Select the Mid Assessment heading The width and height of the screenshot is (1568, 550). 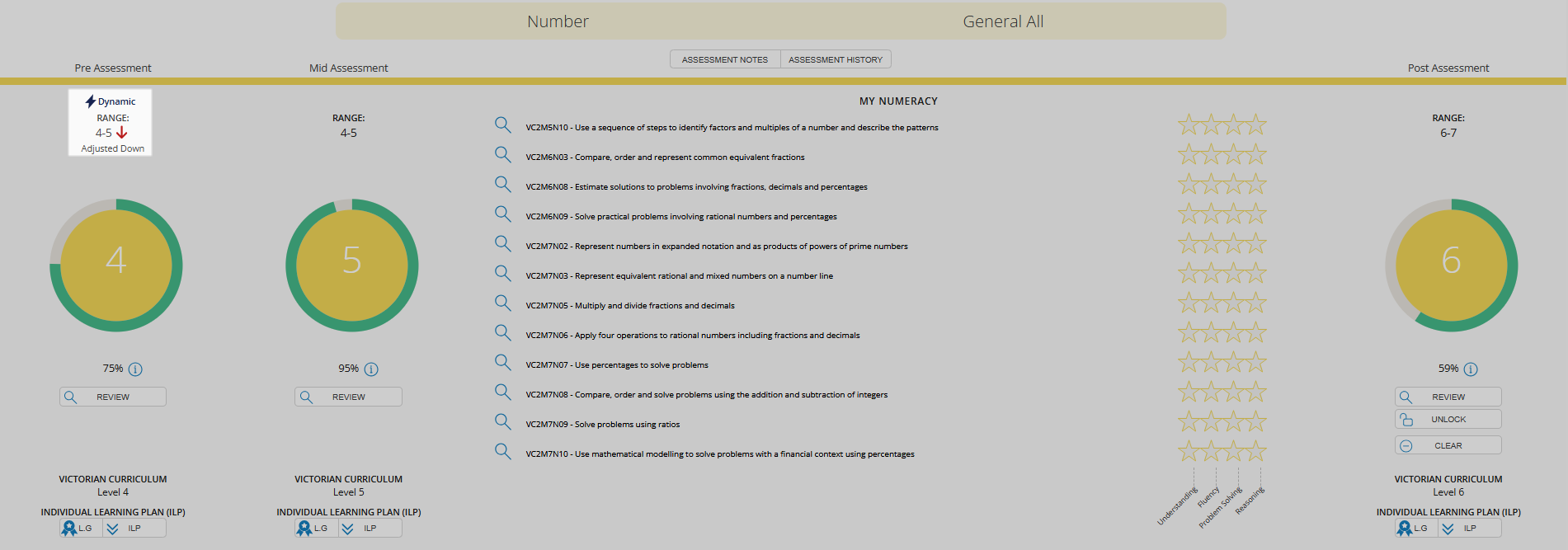(x=349, y=68)
